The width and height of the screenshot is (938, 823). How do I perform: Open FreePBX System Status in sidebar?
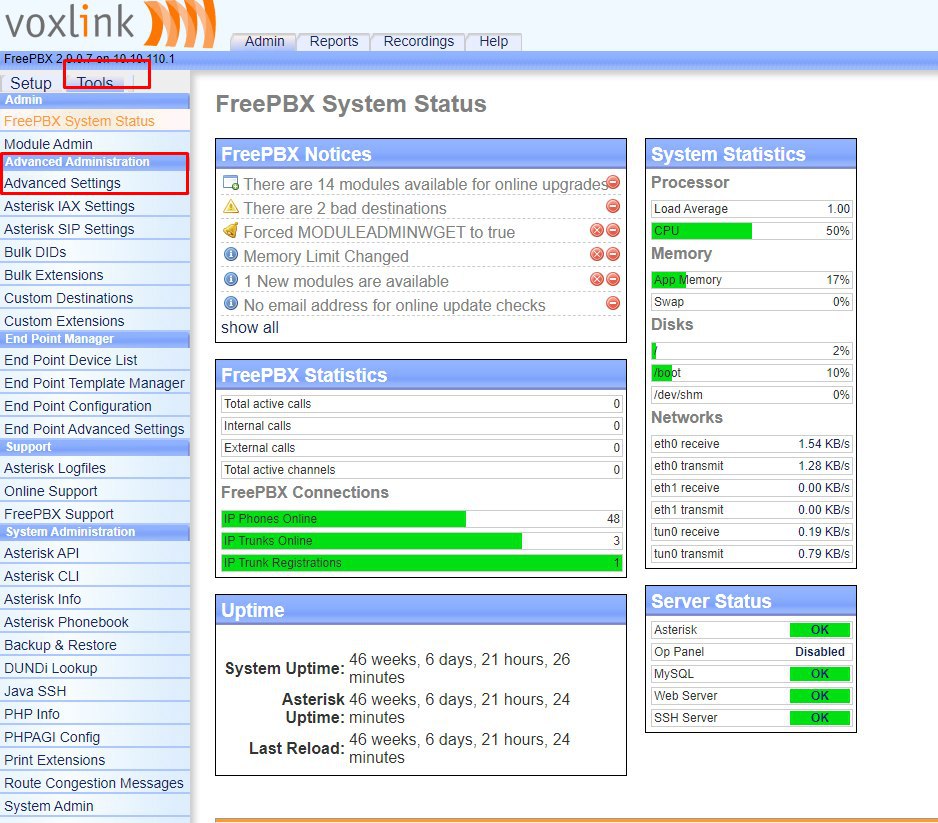[95, 121]
